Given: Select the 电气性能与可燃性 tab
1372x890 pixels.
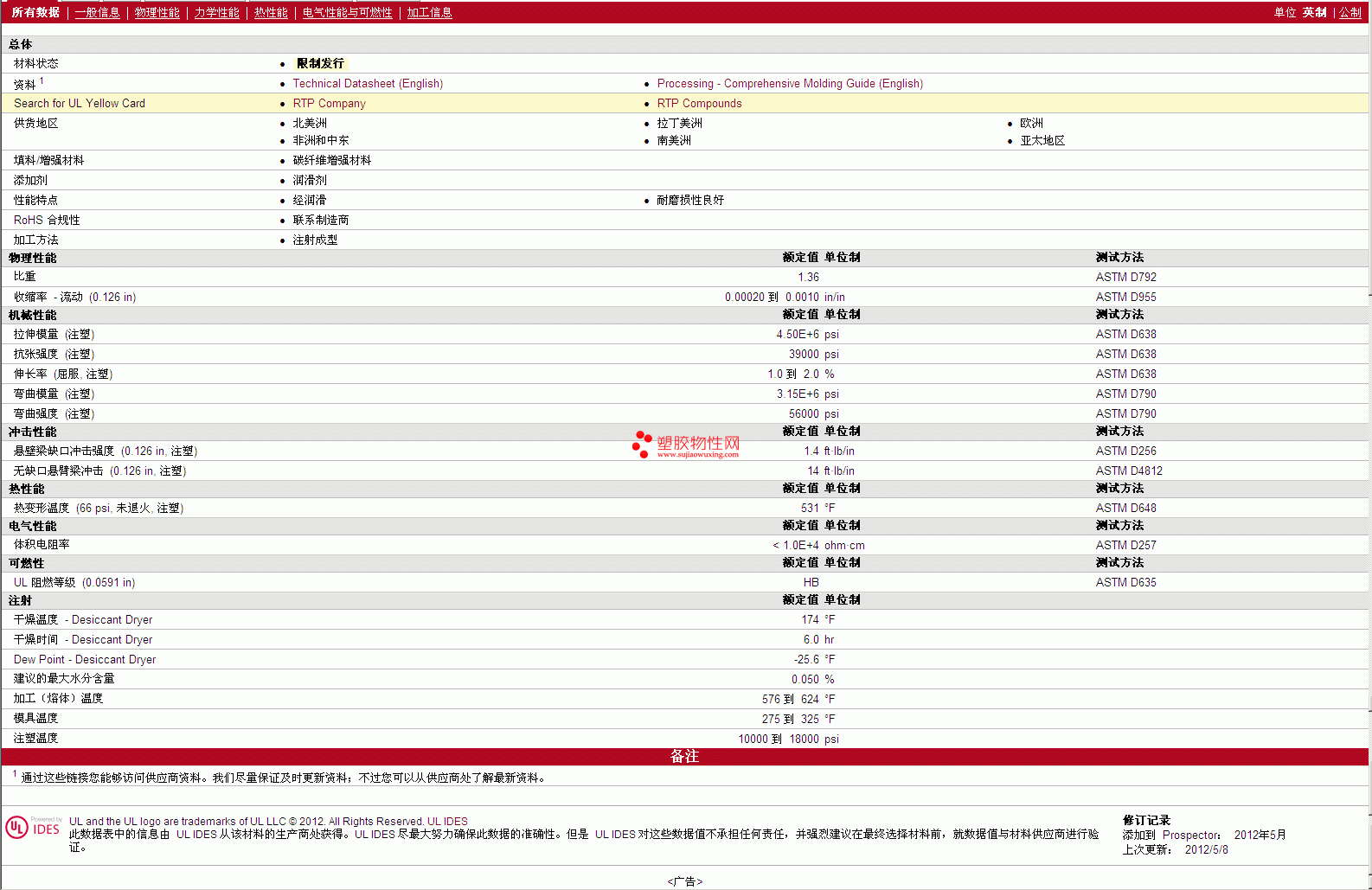Looking at the screenshot, I should [348, 12].
